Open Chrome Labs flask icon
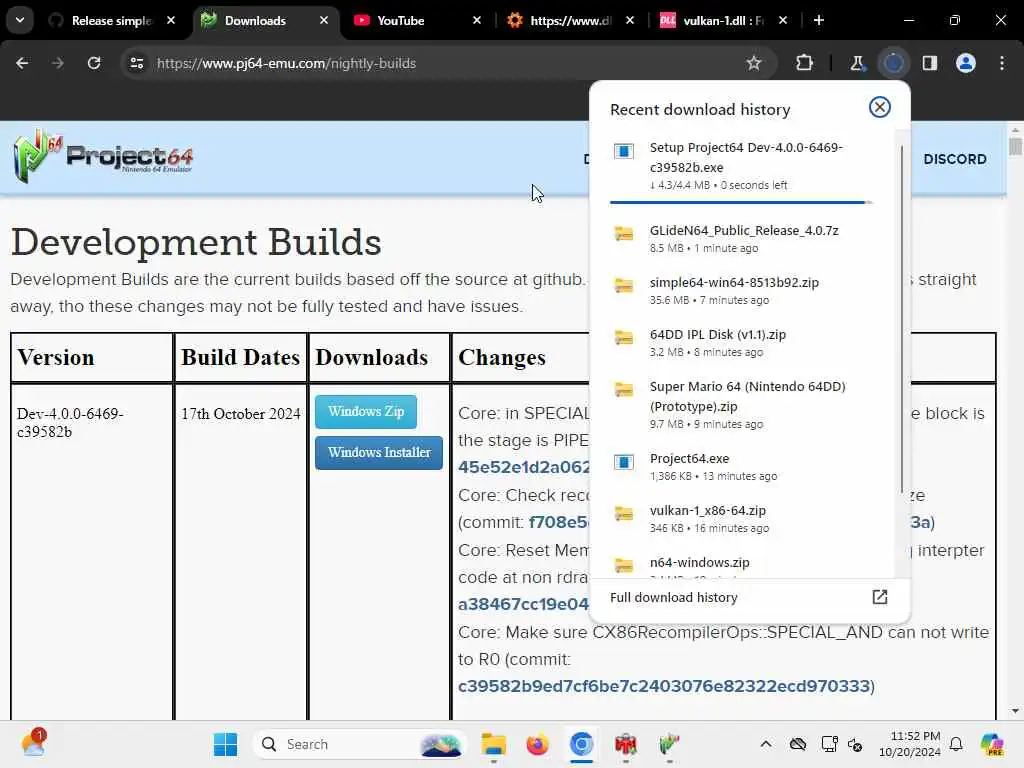1024x768 pixels. point(857,63)
